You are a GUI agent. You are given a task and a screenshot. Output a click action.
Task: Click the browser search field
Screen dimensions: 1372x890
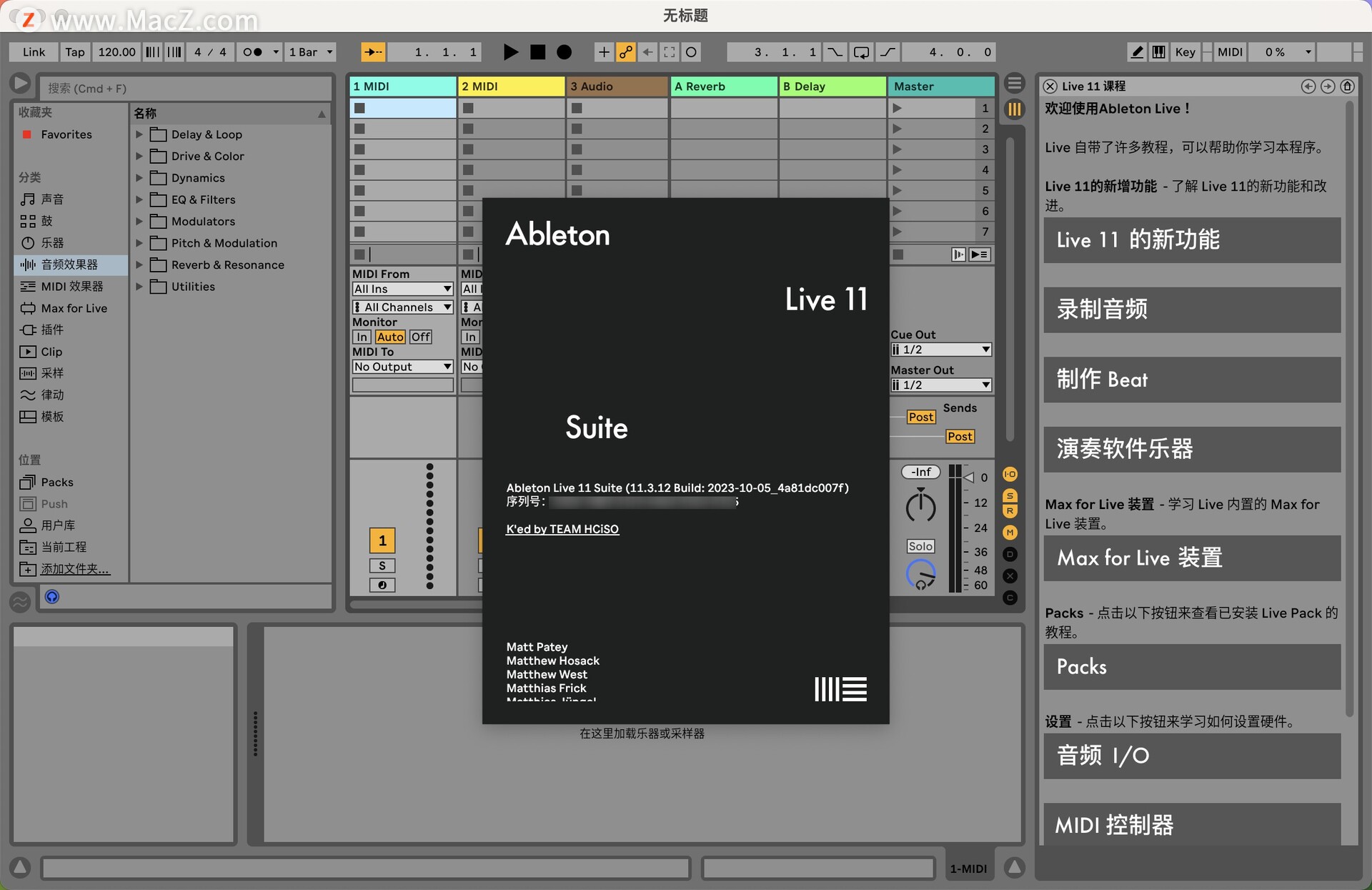click(x=186, y=88)
